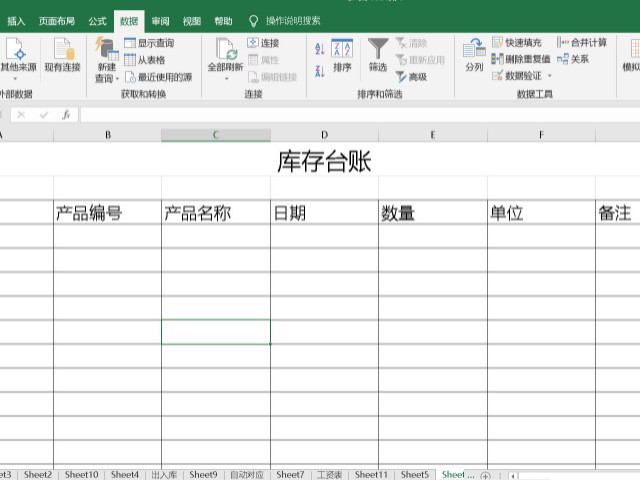
Task: Open 高级 advanced filter
Action: pos(411,76)
